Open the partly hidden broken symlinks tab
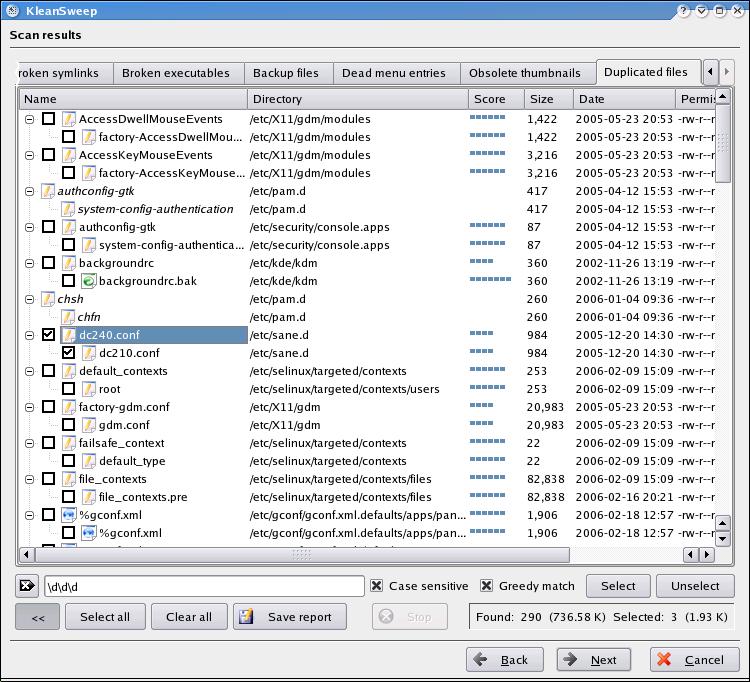Screen dimensions: 750x682 tap(65, 73)
